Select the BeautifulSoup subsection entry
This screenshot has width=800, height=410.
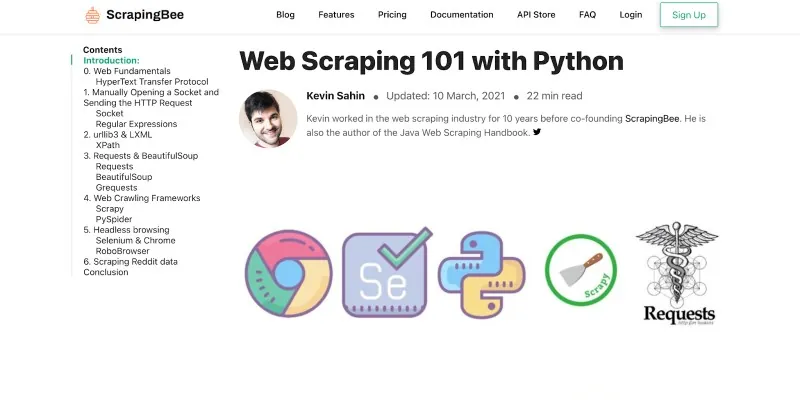point(124,177)
